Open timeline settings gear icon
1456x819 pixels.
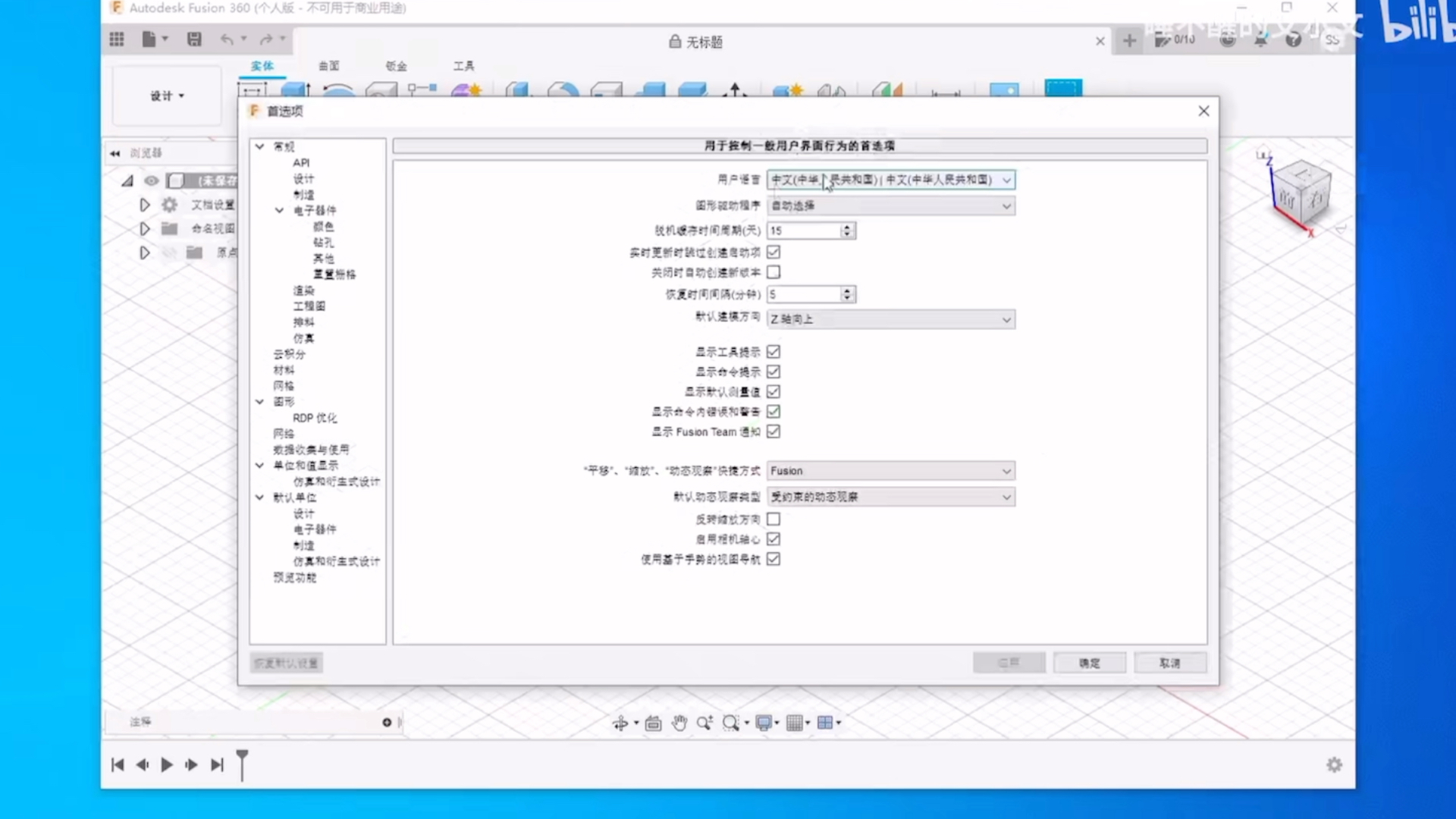pyautogui.click(x=1334, y=764)
